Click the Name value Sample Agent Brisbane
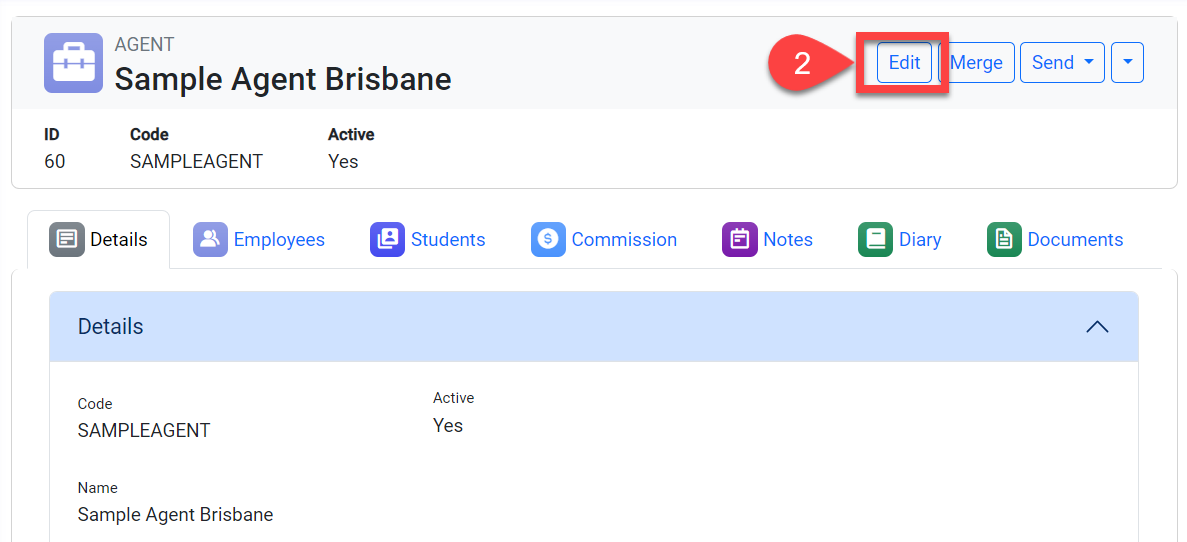The width and height of the screenshot is (1187, 542). 175,514
